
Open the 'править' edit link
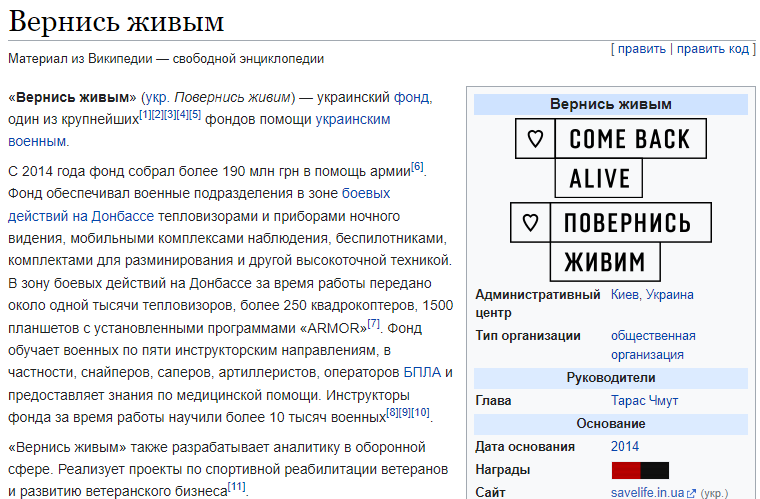click(x=642, y=49)
